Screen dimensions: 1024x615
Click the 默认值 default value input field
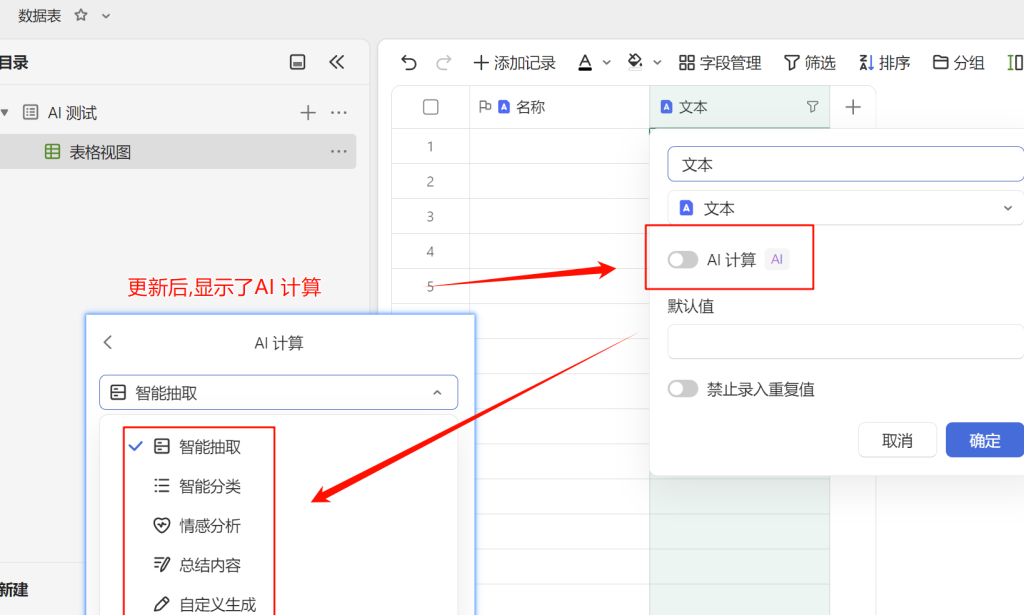[846, 342]
